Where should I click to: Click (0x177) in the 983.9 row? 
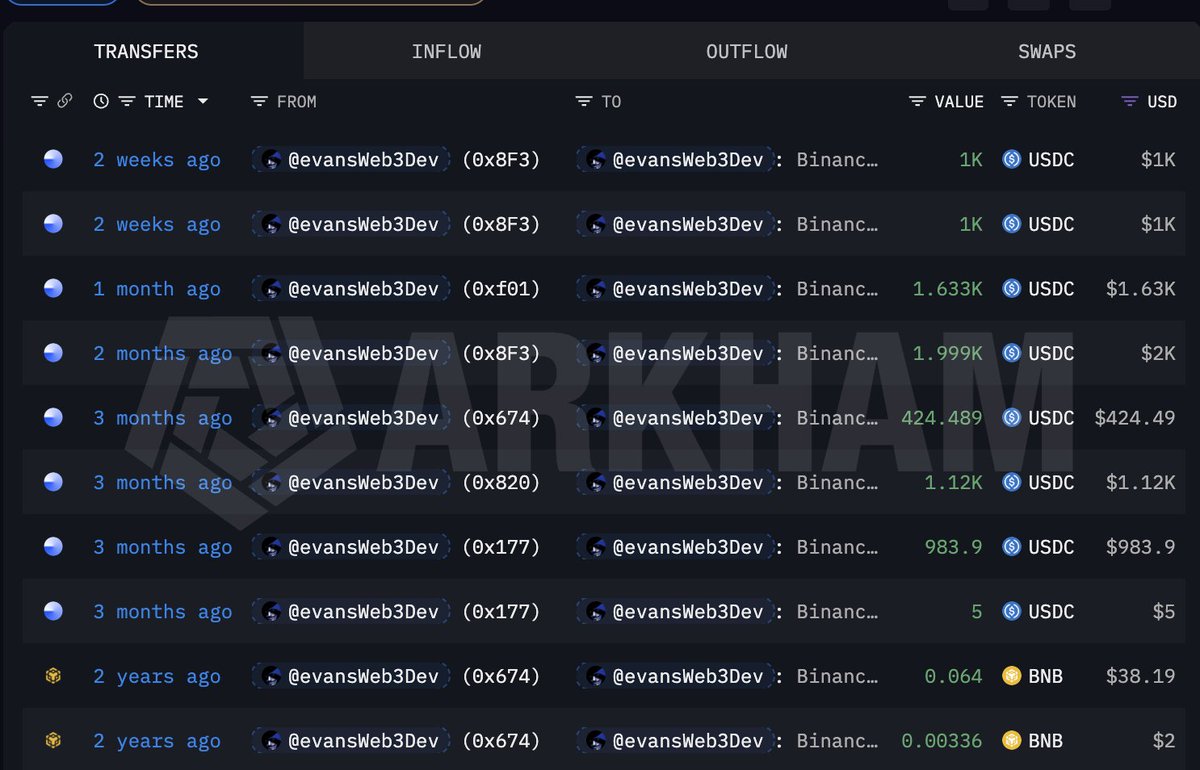coord(501,547)
